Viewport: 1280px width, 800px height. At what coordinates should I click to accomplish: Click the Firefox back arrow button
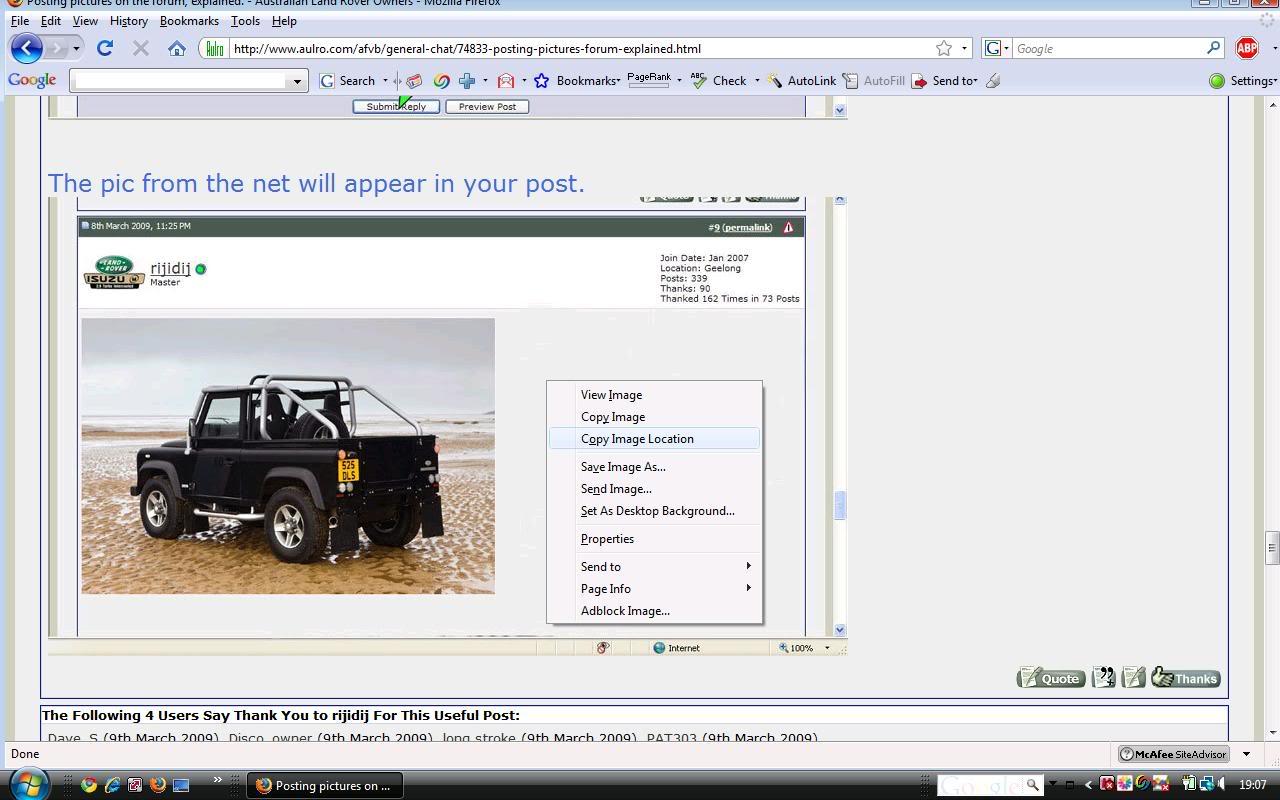(x=27, y=48)
